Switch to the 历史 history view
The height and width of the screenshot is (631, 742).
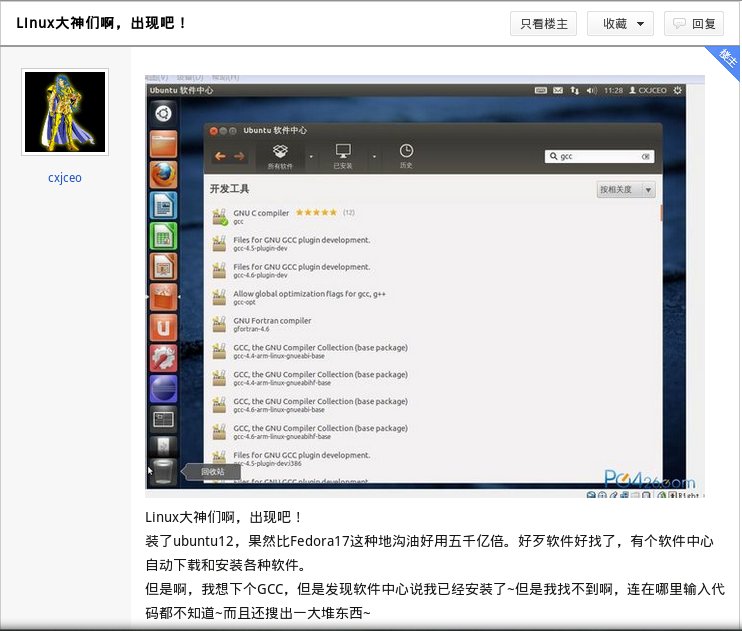(x=406, y=156)
